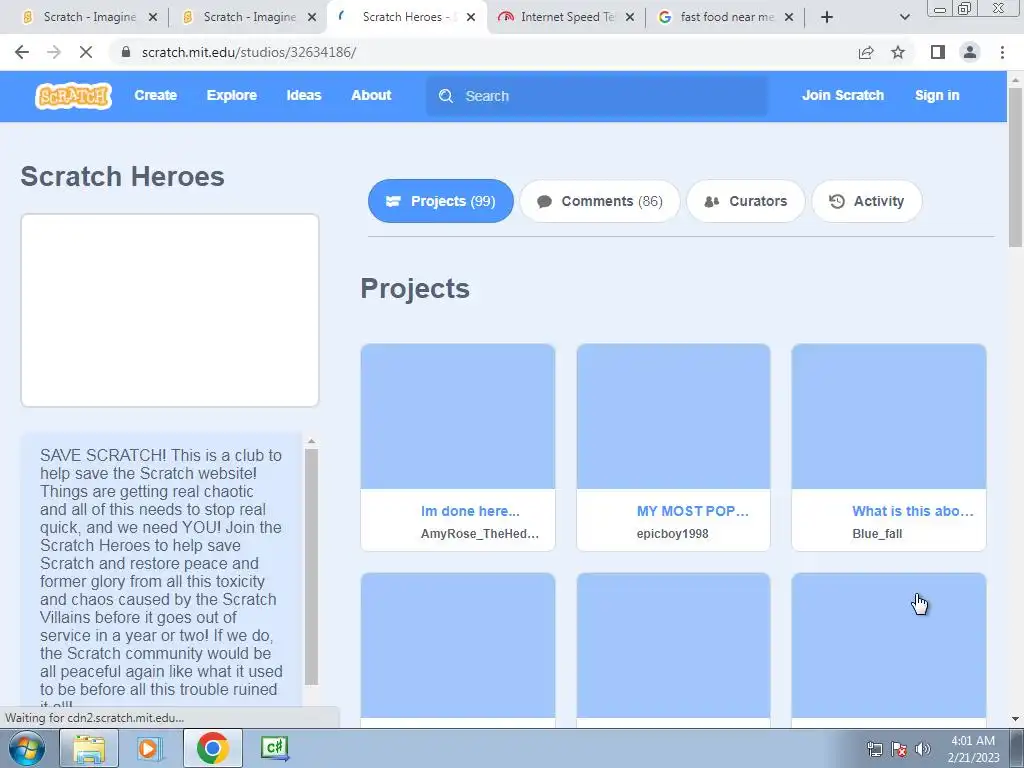This screenshot has width=1024, height=768.
Task: Click the page scroll-down arrow
Action: pos(1015,719)
